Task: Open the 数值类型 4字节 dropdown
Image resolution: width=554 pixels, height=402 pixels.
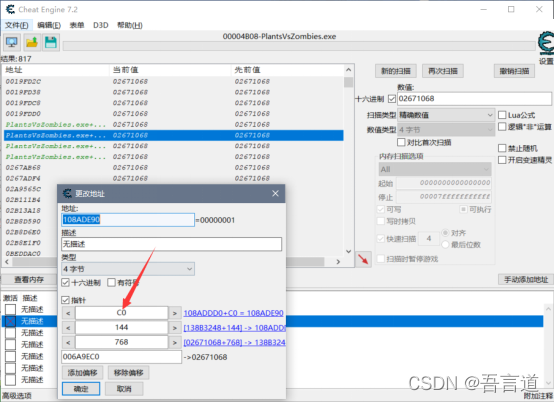Action: pyautogui.click(x=446, y=130)
